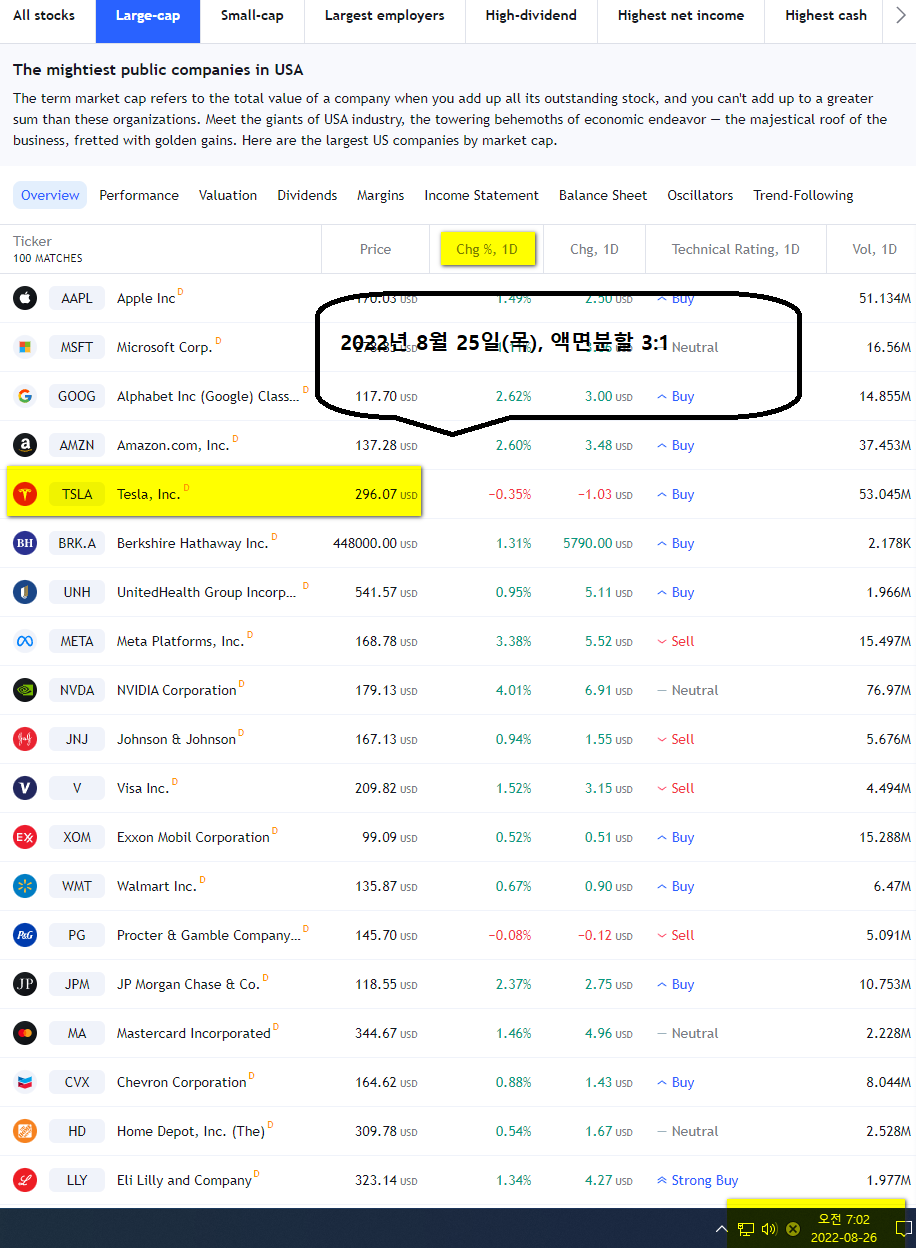Switch to the Income Statement column set
916x1248 pixels.
481,195
